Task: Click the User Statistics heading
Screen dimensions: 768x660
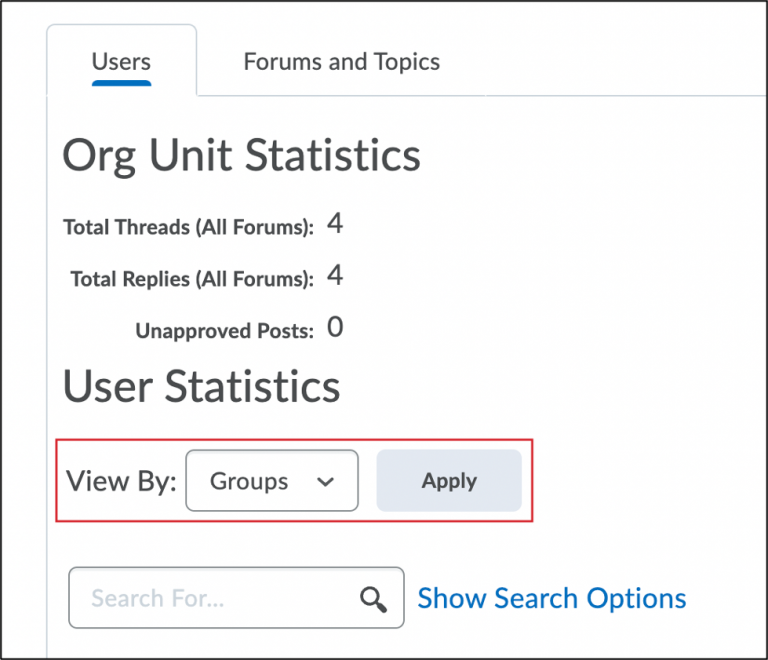Action: coord(201,387)
